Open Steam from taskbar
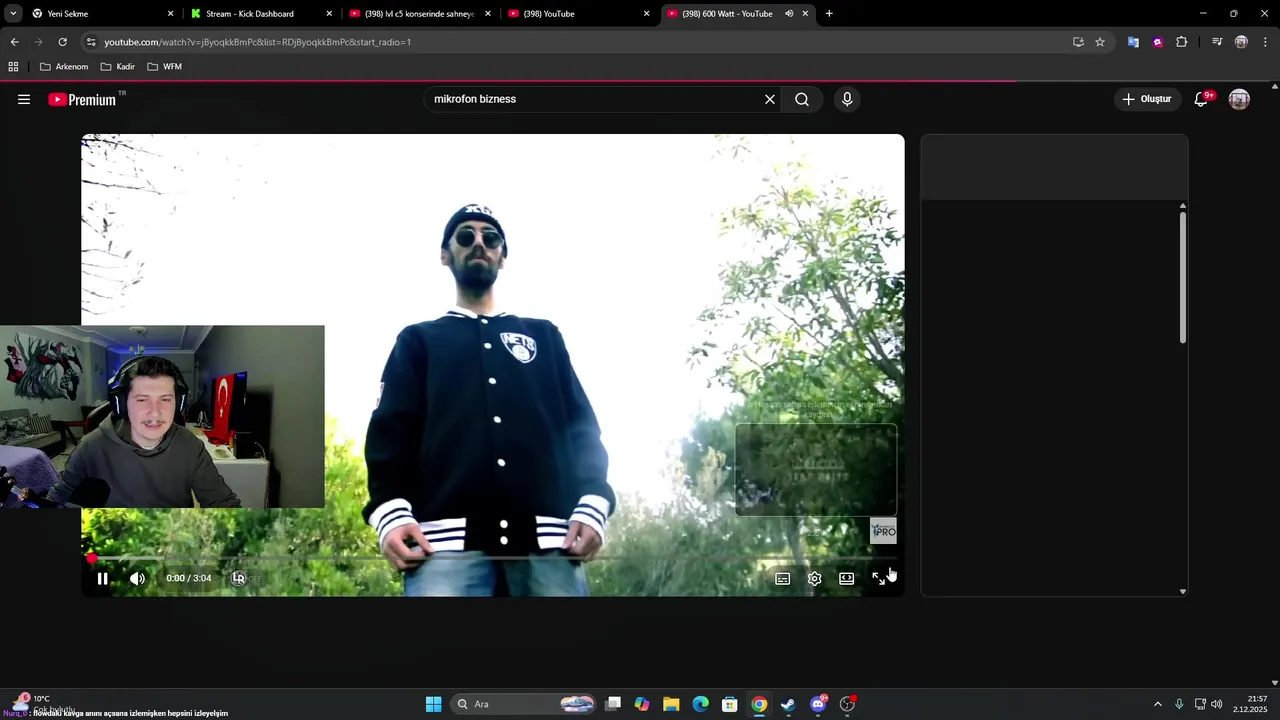Viewport: 1280px width, 720px height. pyautogui.click(x=788, y=704)
